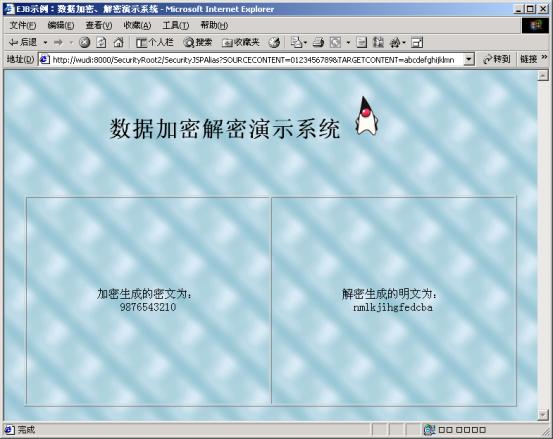Click the Windows logo throbber
The height and width of the screenshot is (439, 553).
535,25
